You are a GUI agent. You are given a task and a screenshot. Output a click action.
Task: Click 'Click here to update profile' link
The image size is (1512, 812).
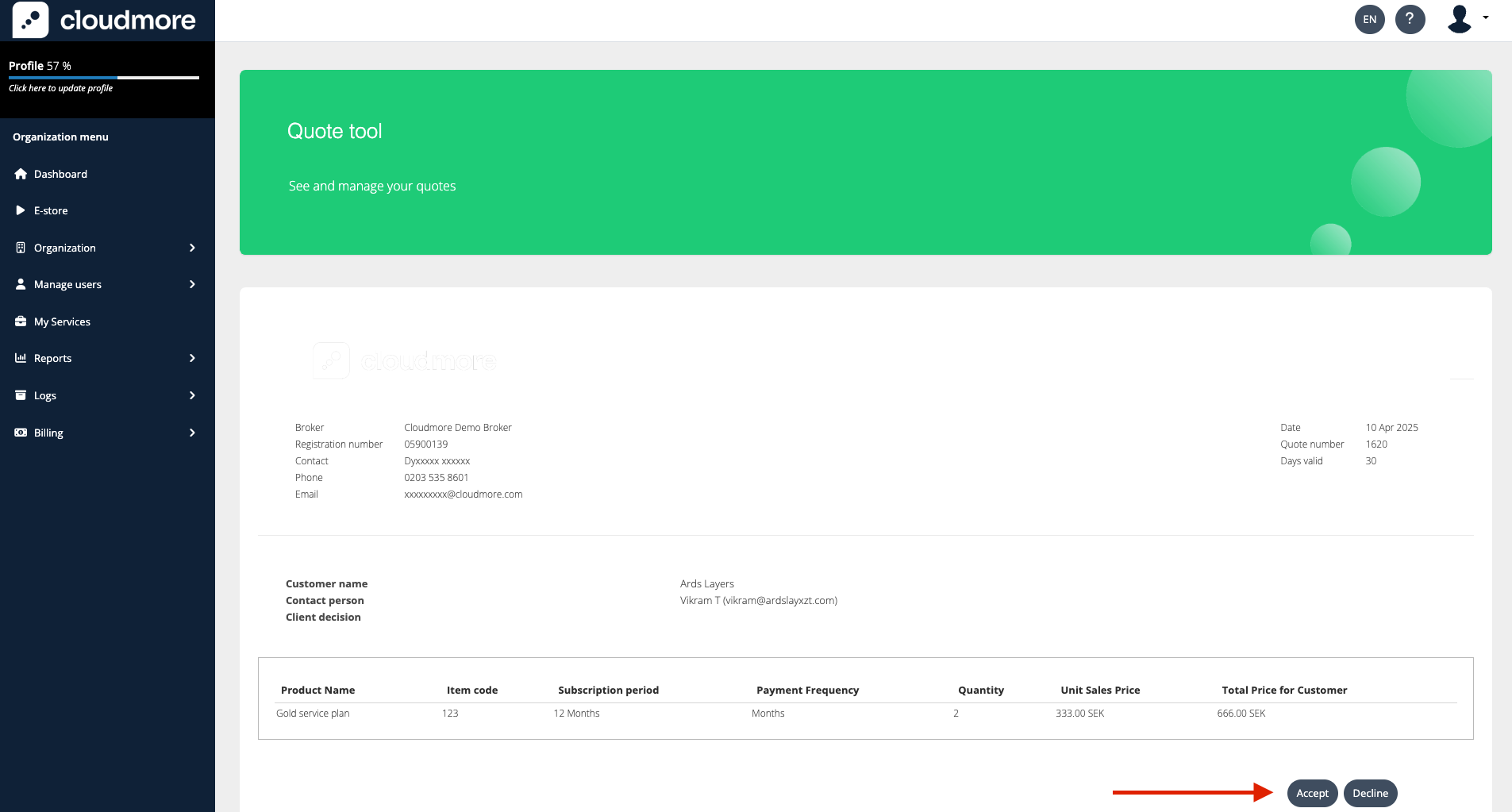[60, 88]
